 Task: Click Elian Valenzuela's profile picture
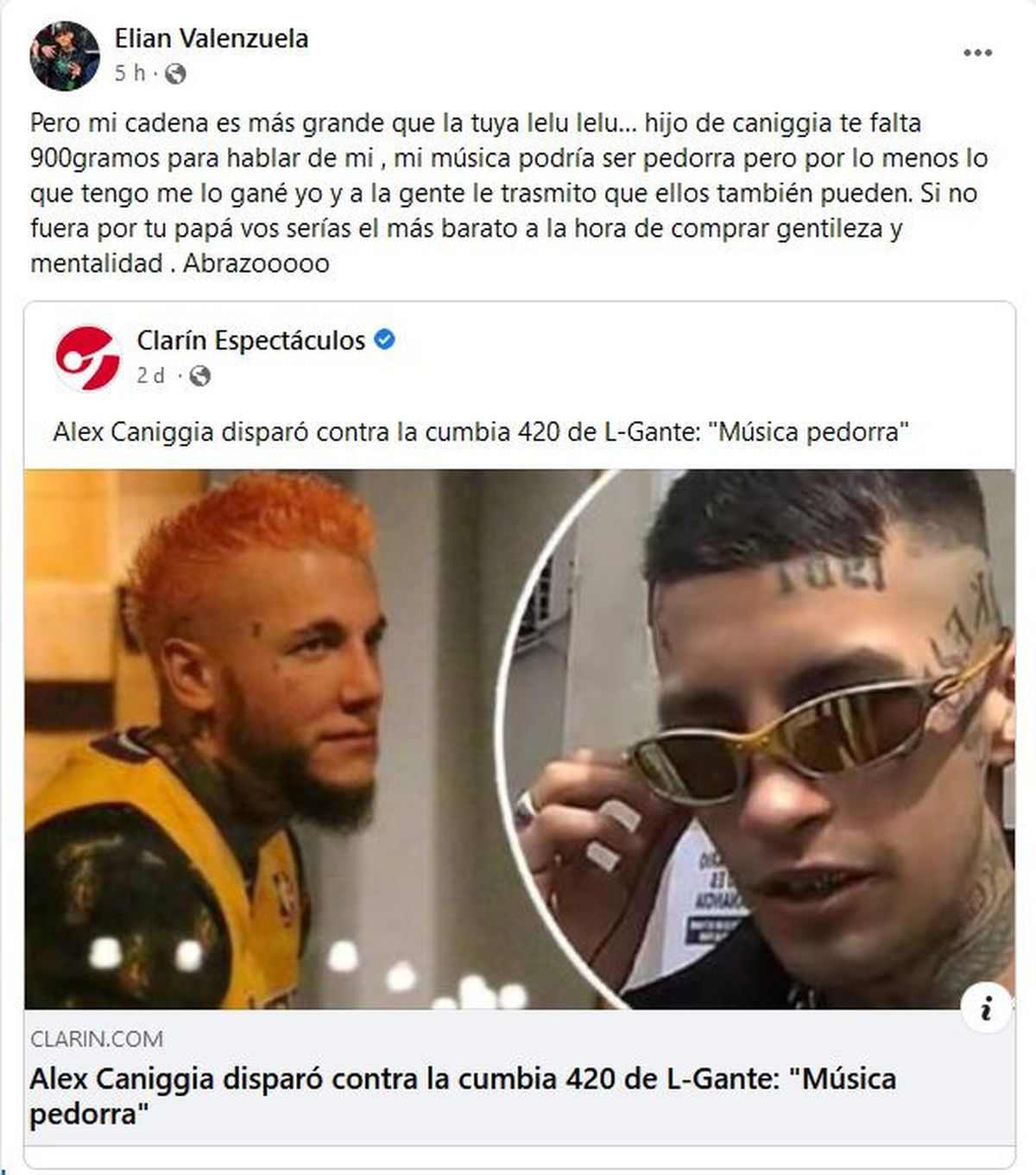click(x=65, y=56)
